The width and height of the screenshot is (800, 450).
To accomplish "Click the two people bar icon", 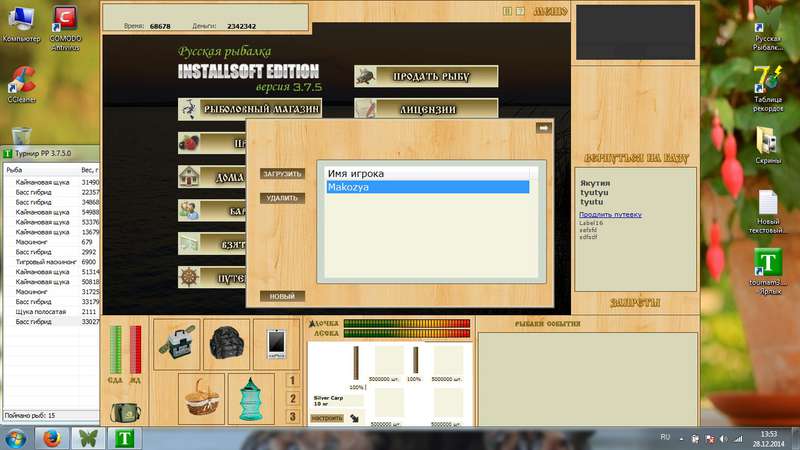I will pos(189,210).
